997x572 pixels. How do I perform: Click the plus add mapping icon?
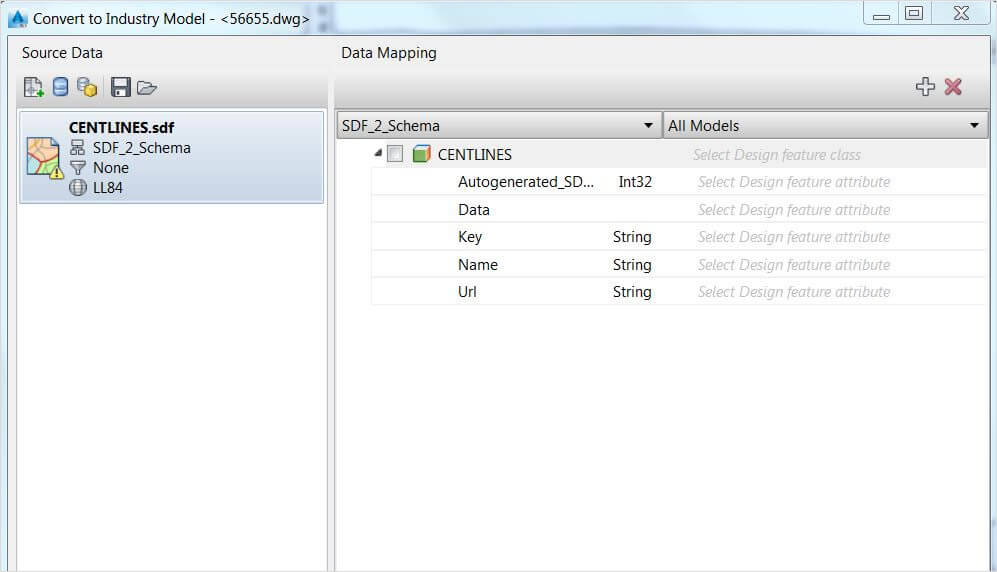click(x=925, y=87)
